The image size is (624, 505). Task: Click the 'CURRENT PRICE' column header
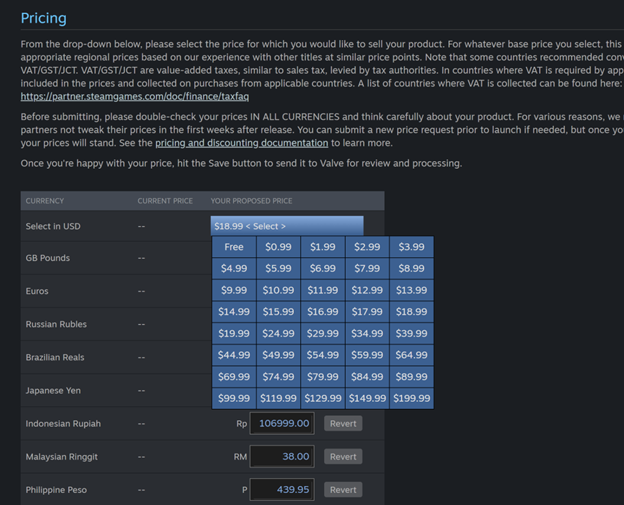[165, 201]
